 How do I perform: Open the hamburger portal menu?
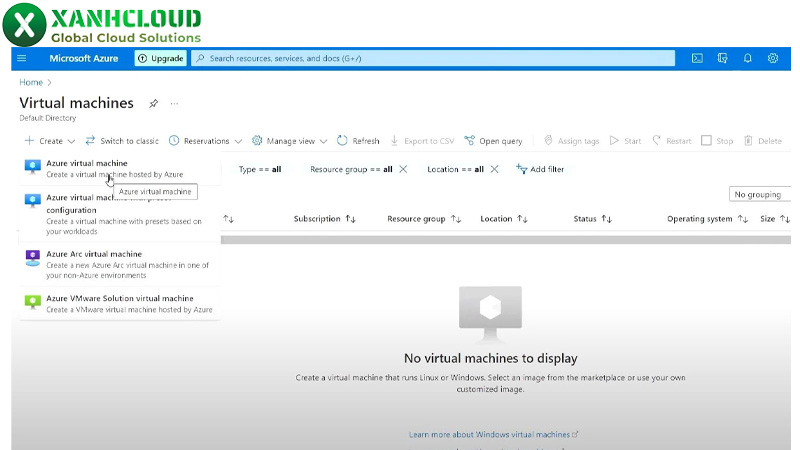tap(21, 58)
